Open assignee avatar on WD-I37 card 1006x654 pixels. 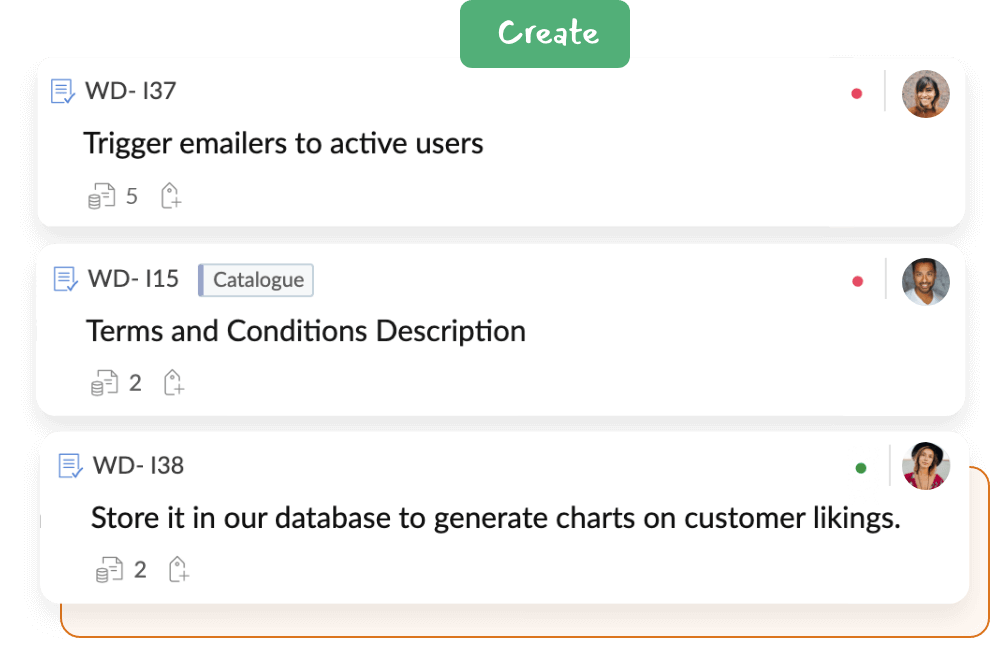click(926, 94)
